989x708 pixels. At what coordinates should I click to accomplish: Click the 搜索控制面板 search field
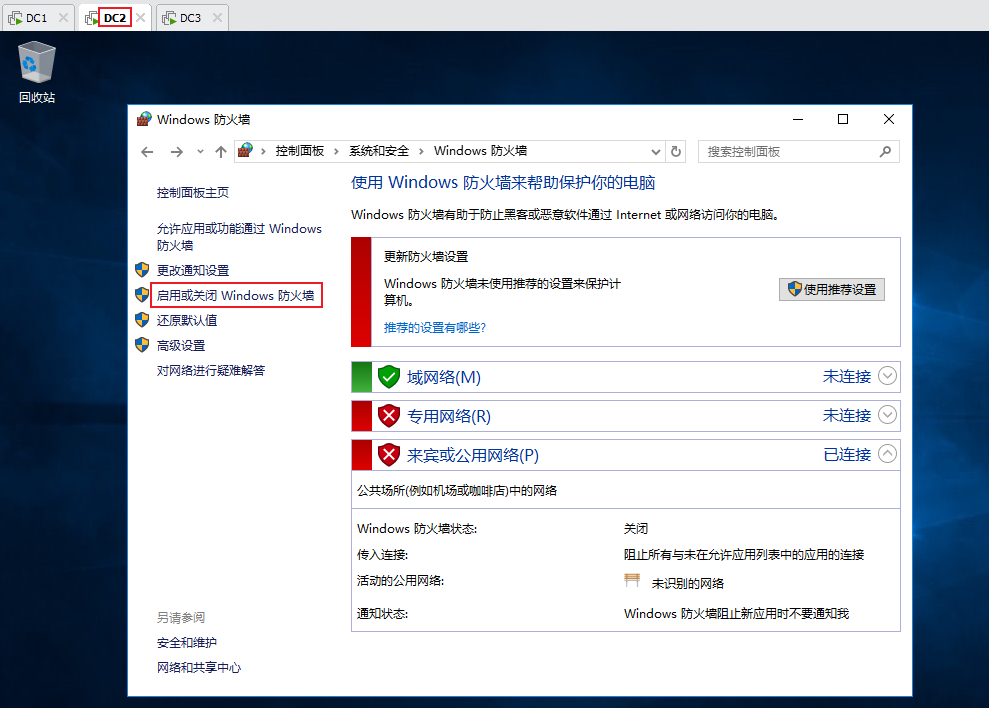[799, 151]
